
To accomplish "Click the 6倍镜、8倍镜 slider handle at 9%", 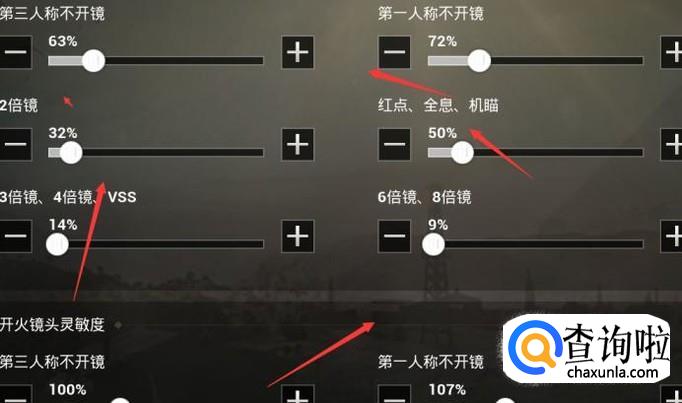I will click(433, 244).
